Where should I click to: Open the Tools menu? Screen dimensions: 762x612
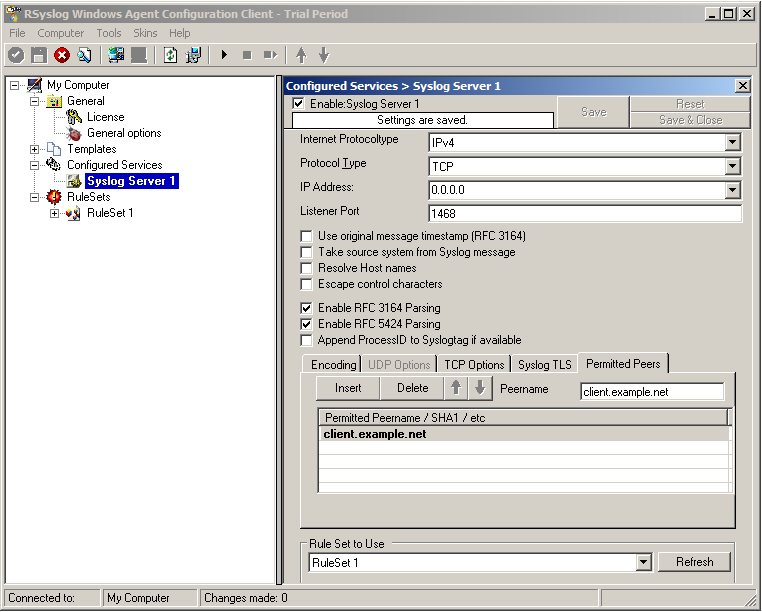(x=109, y=33)
